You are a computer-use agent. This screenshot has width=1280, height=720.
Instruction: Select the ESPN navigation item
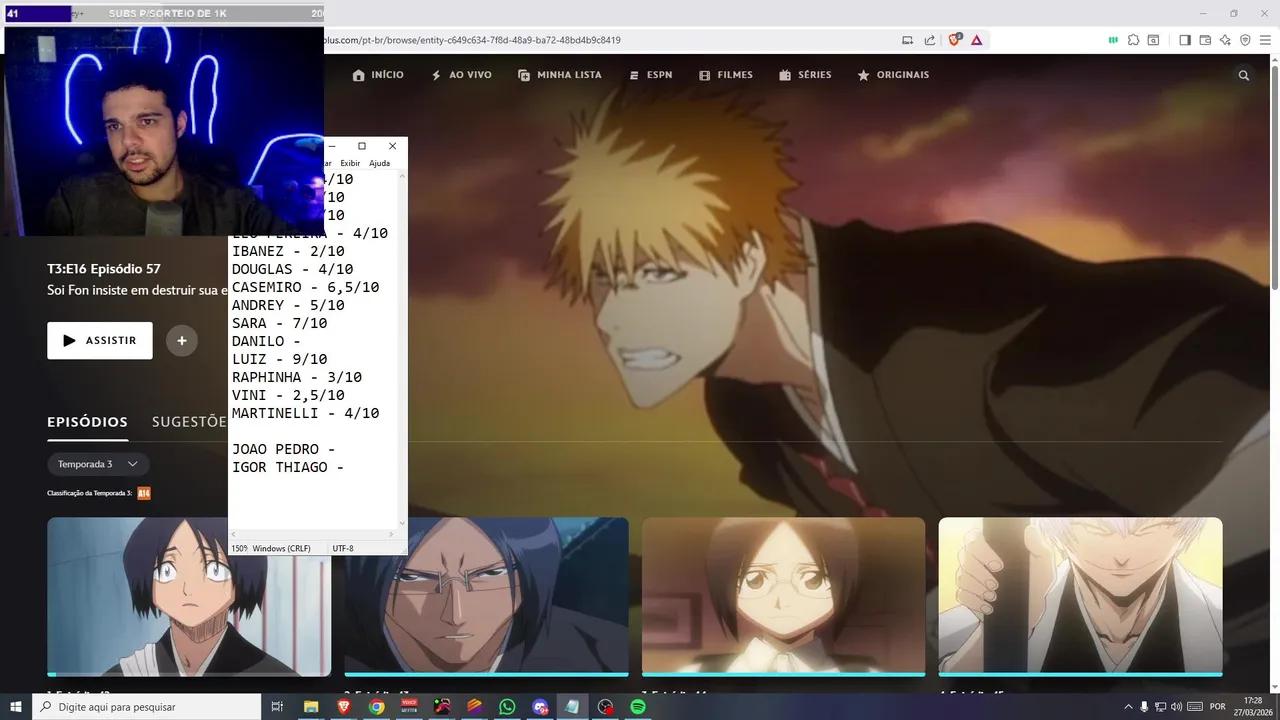[650, 75]
